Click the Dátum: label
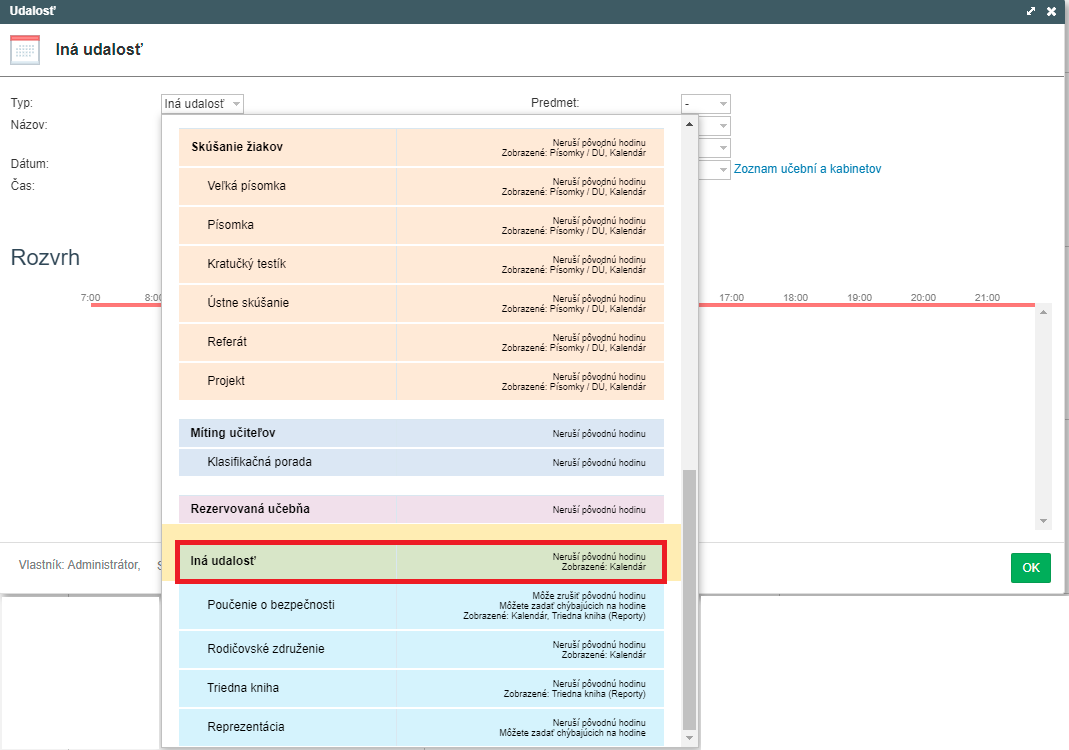Screen dimensions: 1069x750 pyautogui.click(x=29, y=164)
